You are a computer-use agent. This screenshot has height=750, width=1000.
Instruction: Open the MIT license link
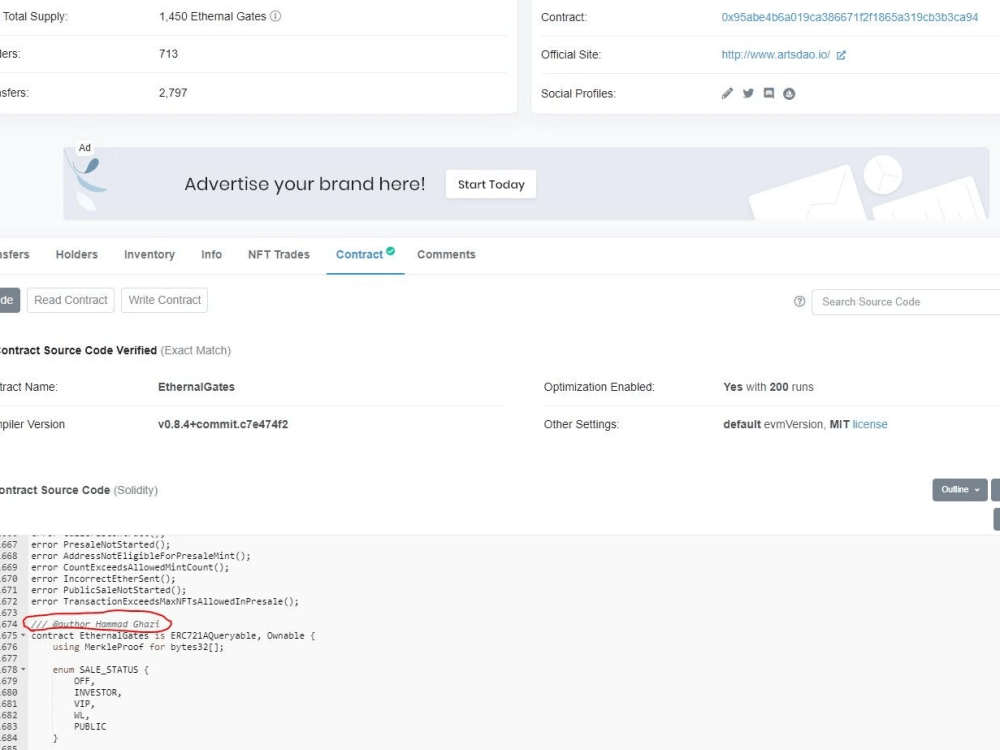coord(869,424)
